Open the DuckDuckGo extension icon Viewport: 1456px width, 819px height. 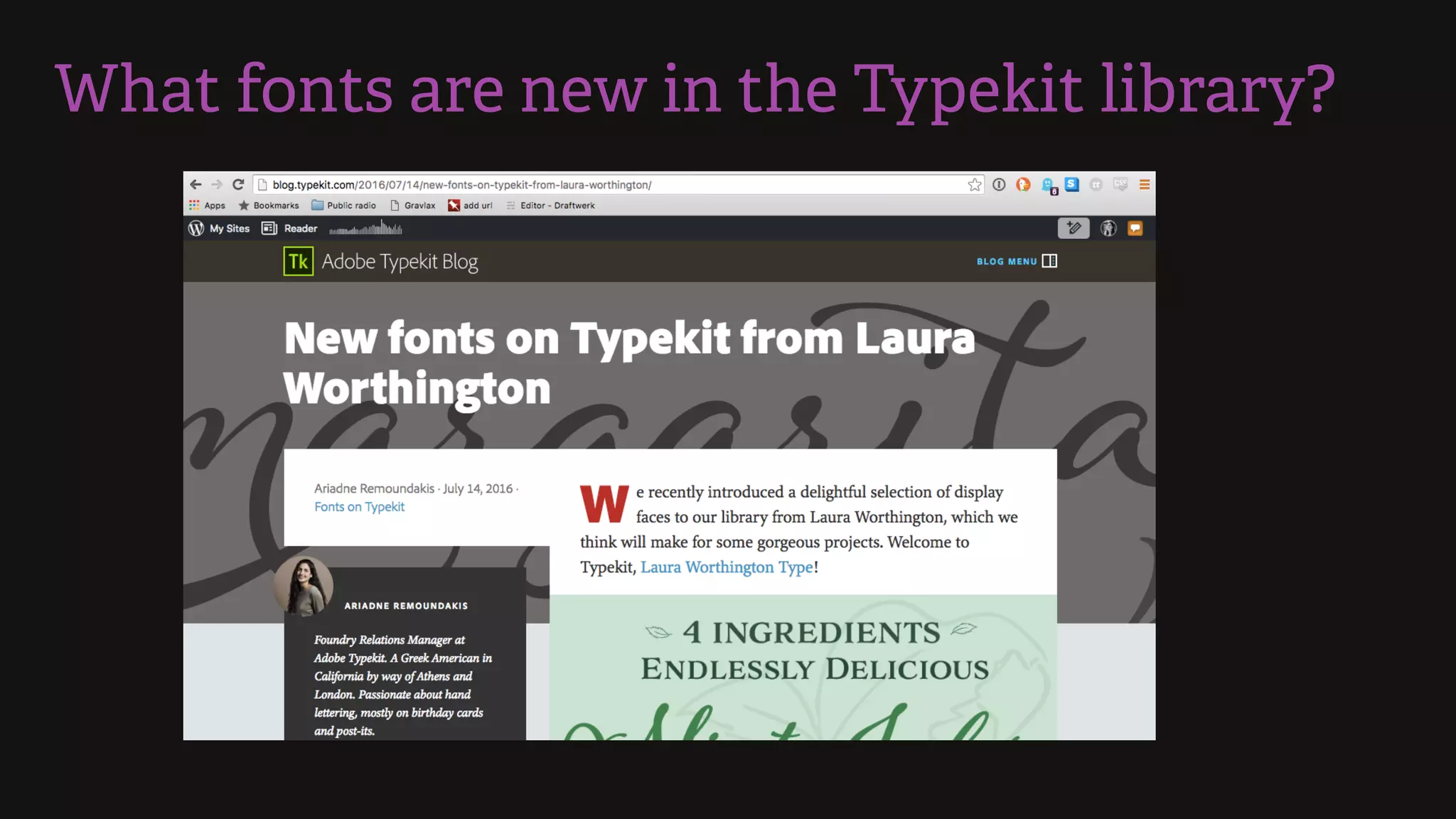tap(1023, 185)
